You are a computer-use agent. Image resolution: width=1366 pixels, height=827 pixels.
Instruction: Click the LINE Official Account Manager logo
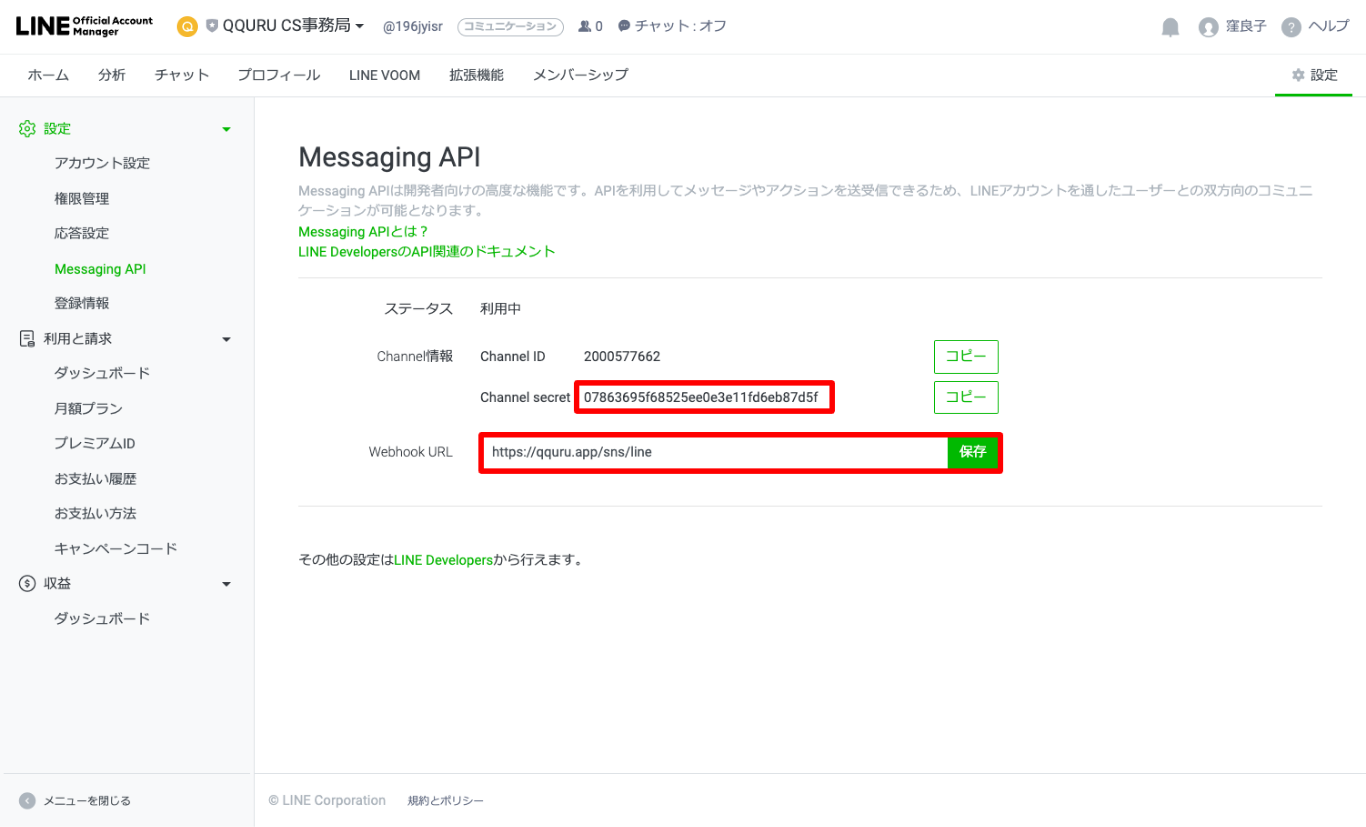84,26
